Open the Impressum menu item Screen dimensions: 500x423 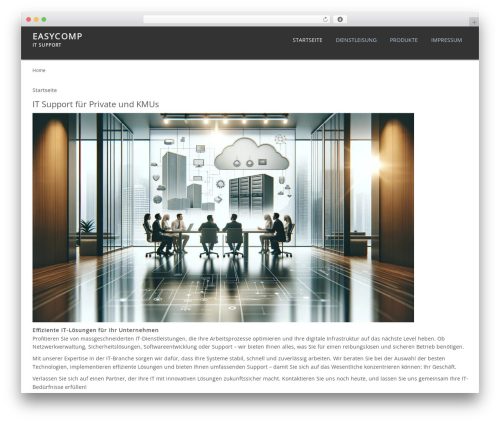click(x=446, y=40)
